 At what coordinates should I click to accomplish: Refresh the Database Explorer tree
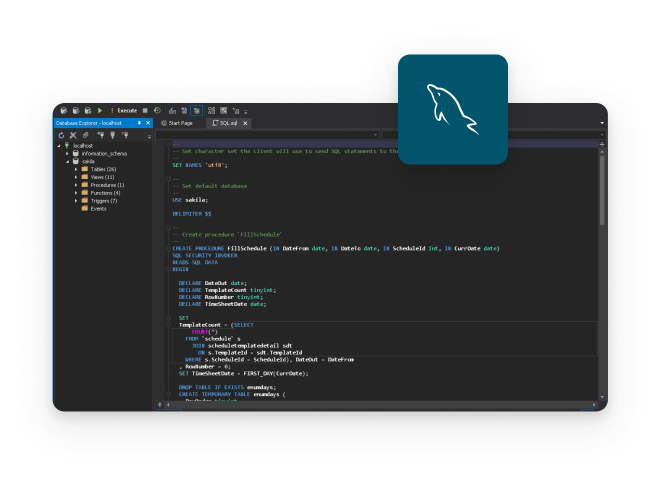(x=62, y=134)
